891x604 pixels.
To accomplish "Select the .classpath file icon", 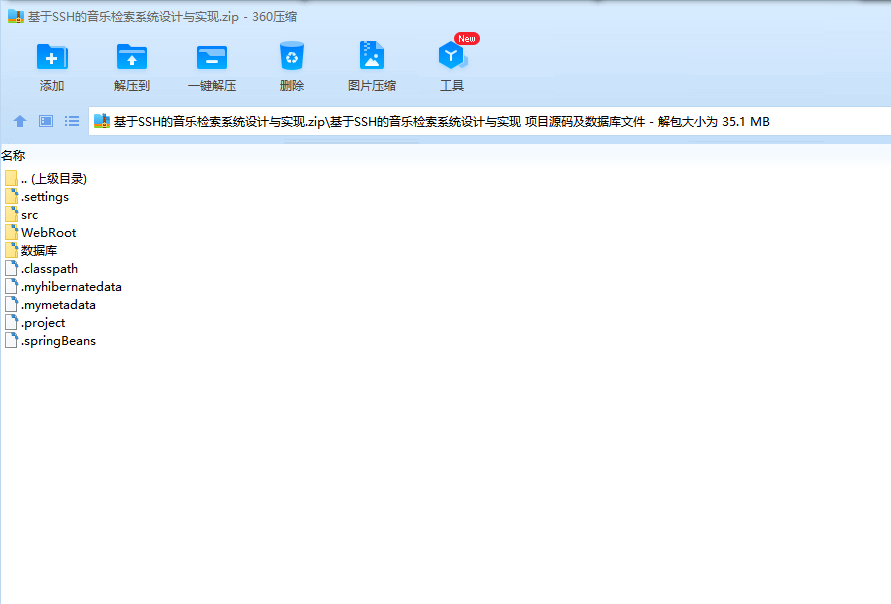I will click(11, 269).
